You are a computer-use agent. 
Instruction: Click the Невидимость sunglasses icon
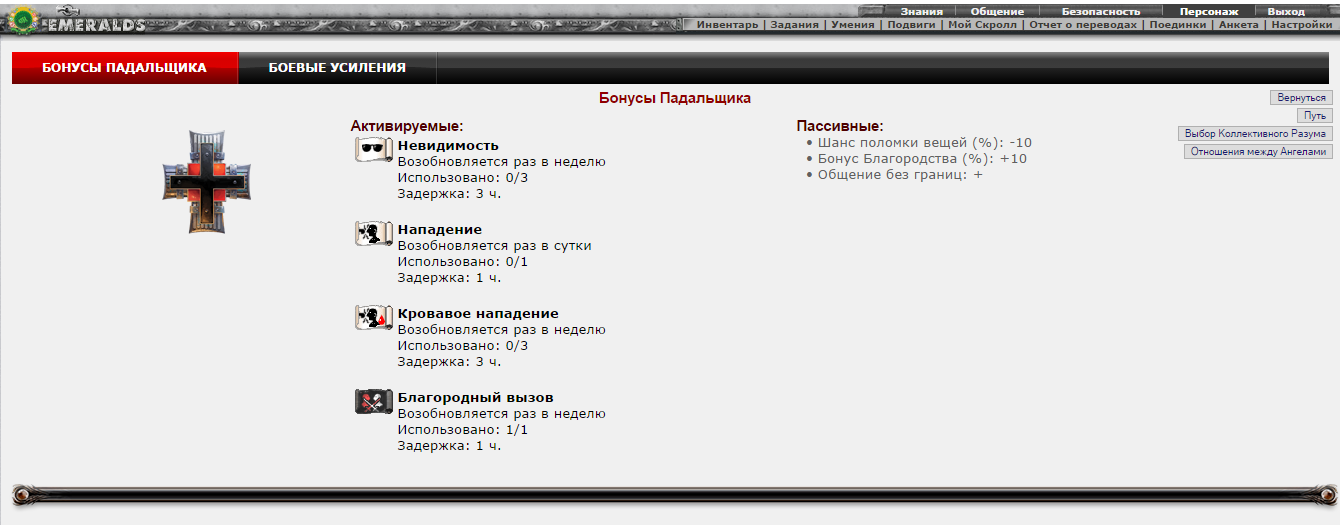click(372, 150)
